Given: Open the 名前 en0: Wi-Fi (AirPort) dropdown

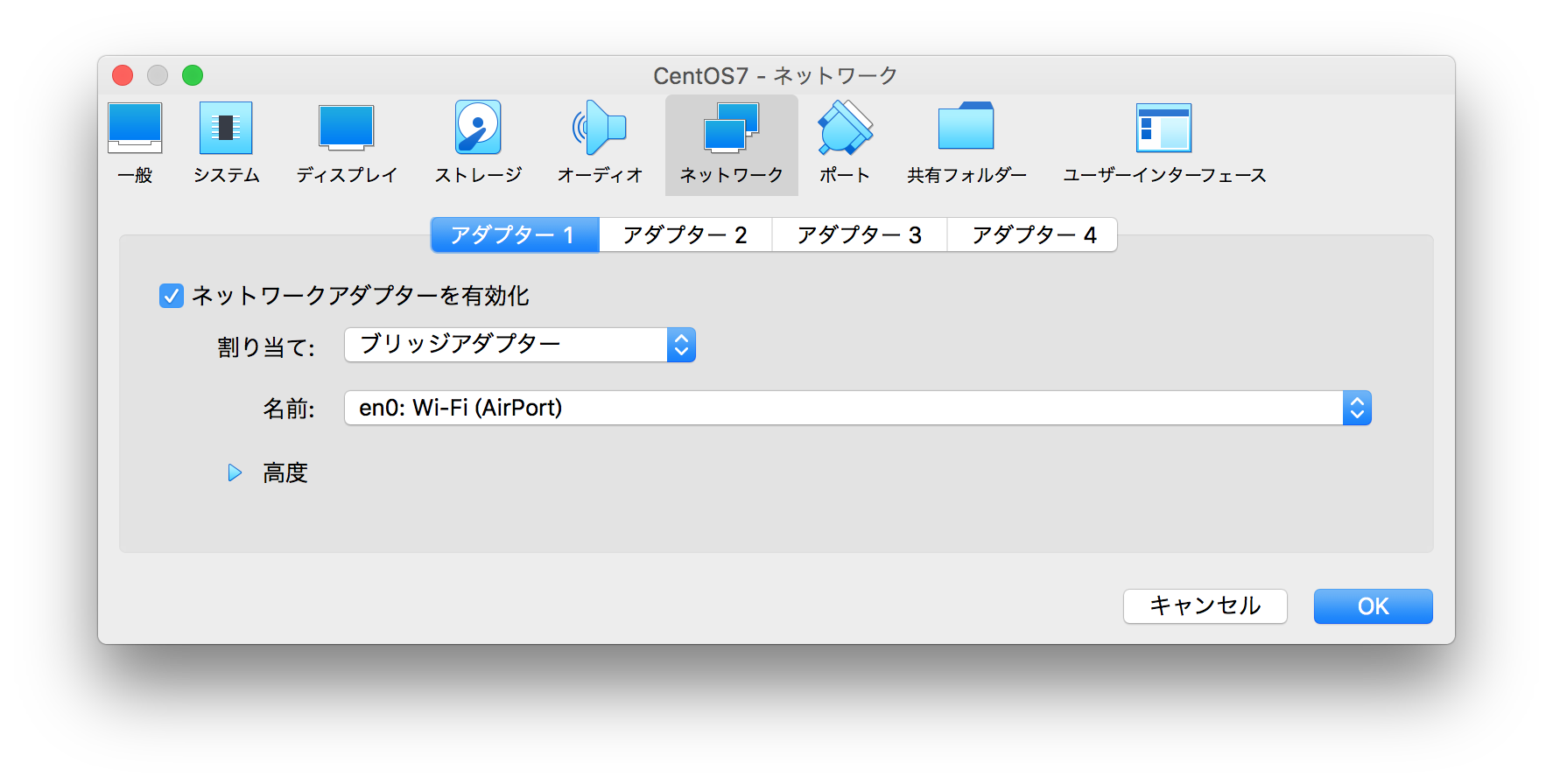Looking at the screenshot, I should [x=858, y=408].
